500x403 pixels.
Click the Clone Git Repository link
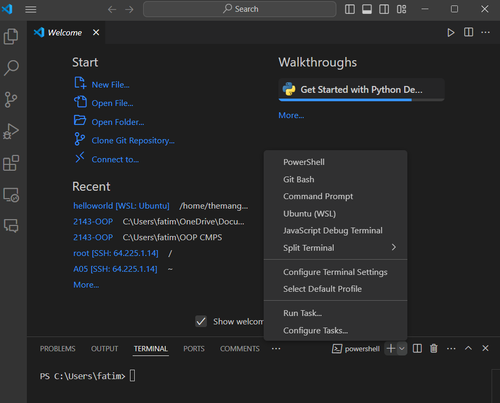click(x=133, y=141)
